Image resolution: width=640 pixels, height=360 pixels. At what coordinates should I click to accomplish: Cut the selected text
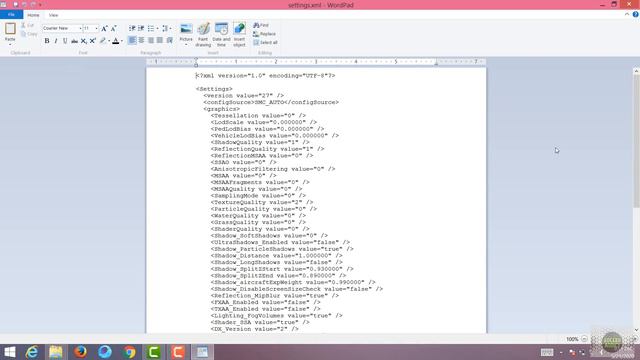[28, 25]
